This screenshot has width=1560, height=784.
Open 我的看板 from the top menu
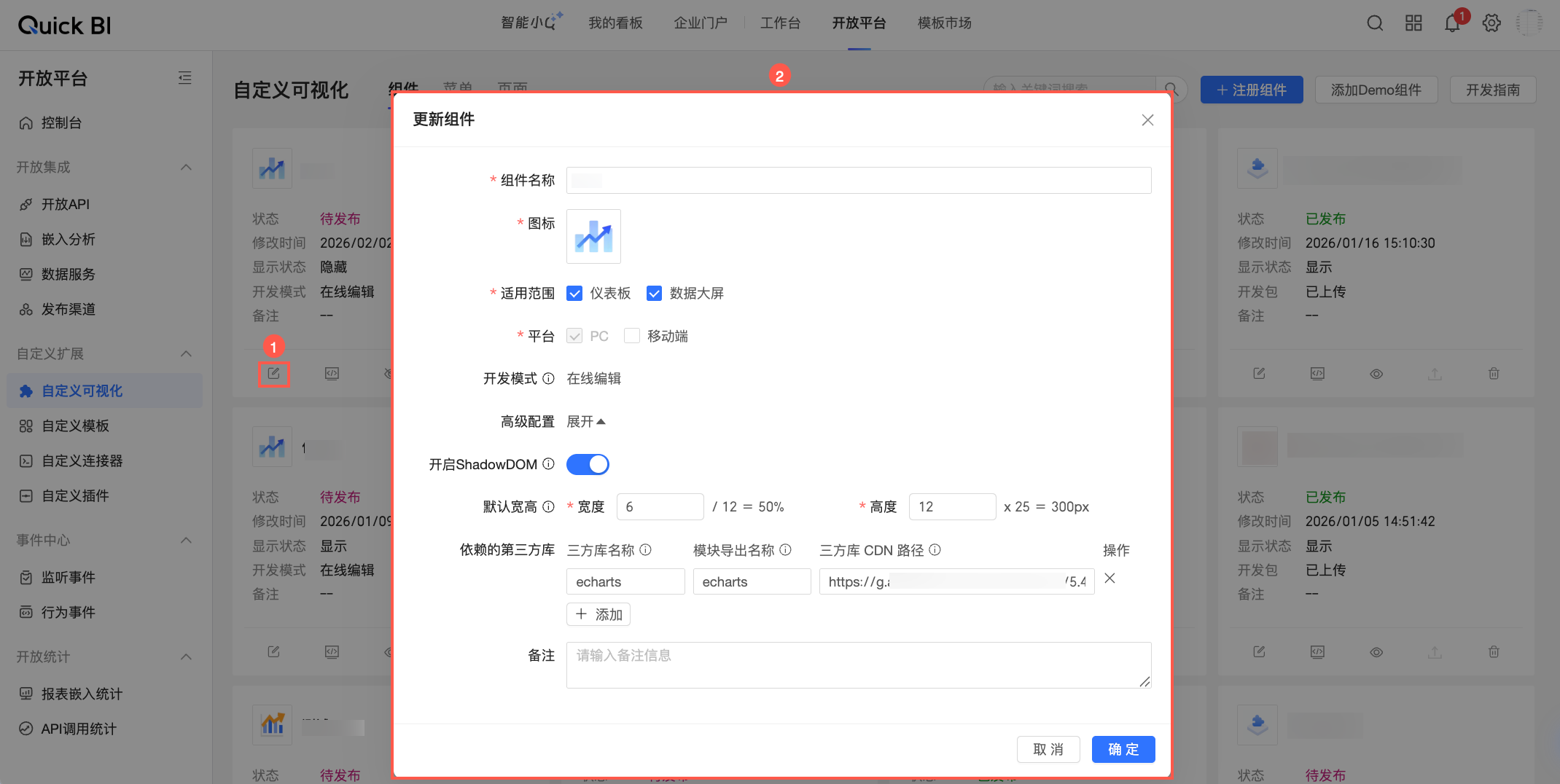click(x=615, y=23)
